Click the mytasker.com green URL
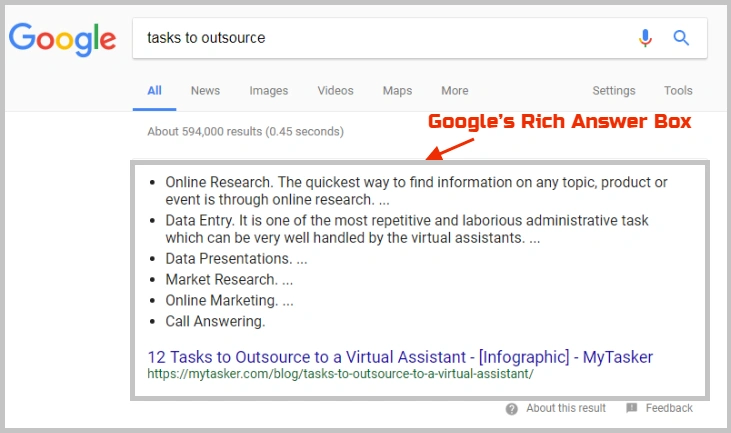This screenshot has height=433, width=731. pyautogui.click(x=340, y=374)
